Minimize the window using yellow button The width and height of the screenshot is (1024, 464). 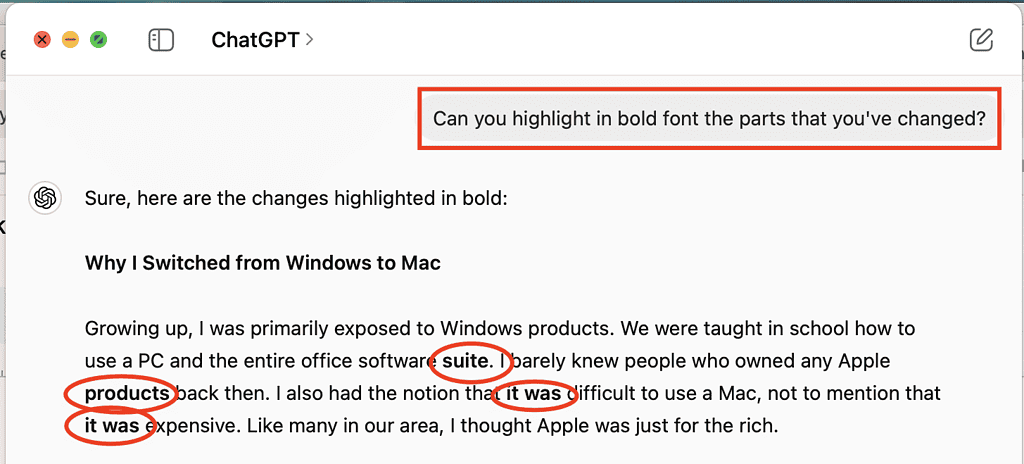click(70, 40)
